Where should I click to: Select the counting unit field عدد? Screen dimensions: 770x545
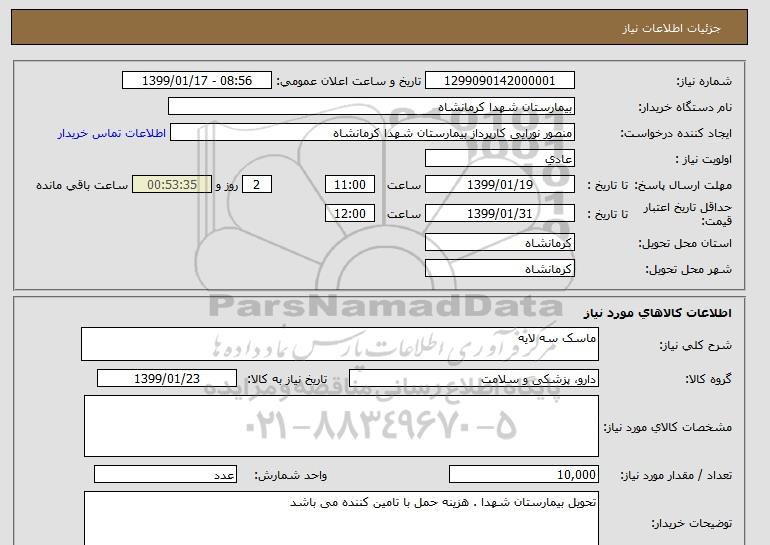click(165, 475)
